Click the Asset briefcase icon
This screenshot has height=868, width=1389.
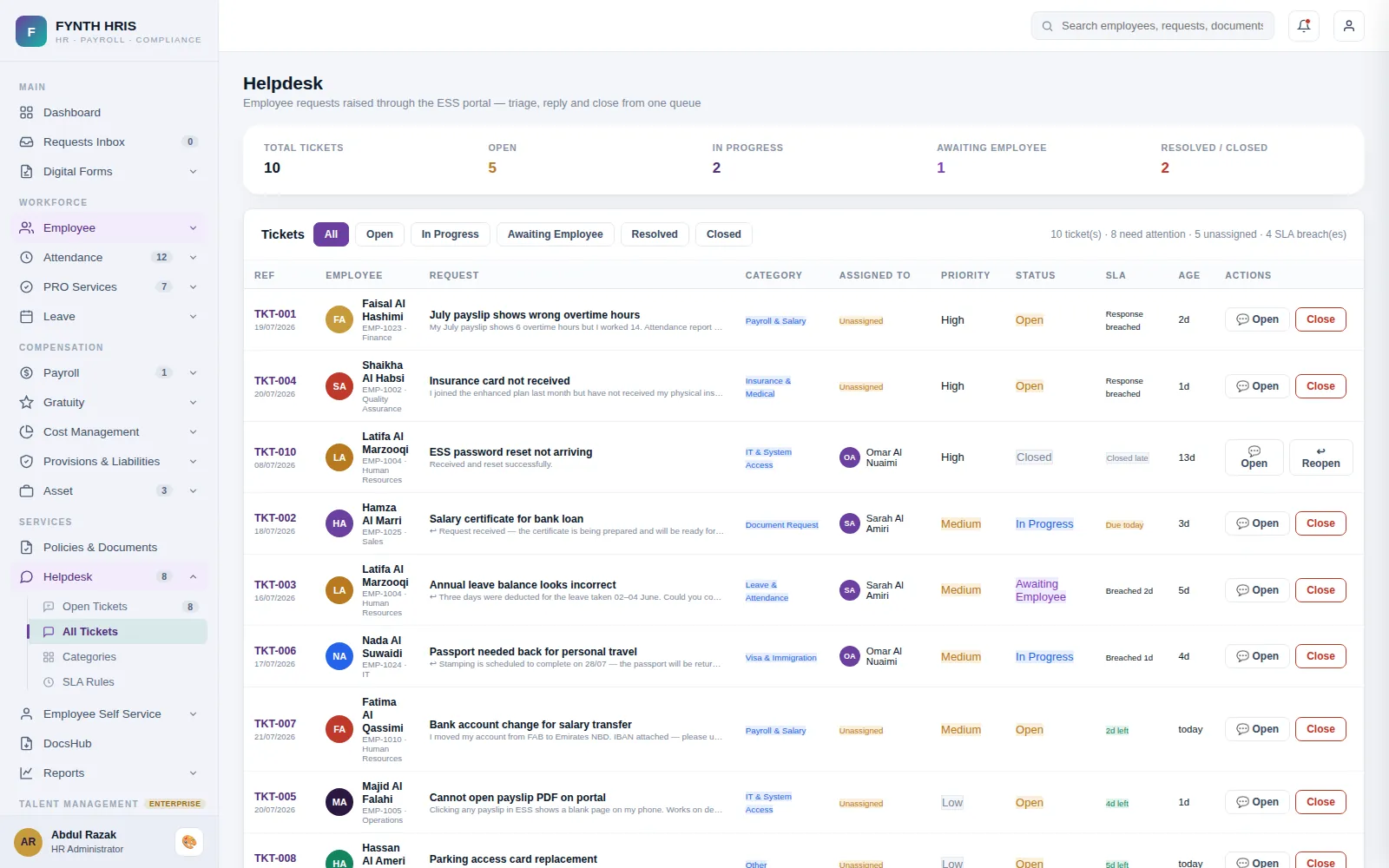click(27, 491)
